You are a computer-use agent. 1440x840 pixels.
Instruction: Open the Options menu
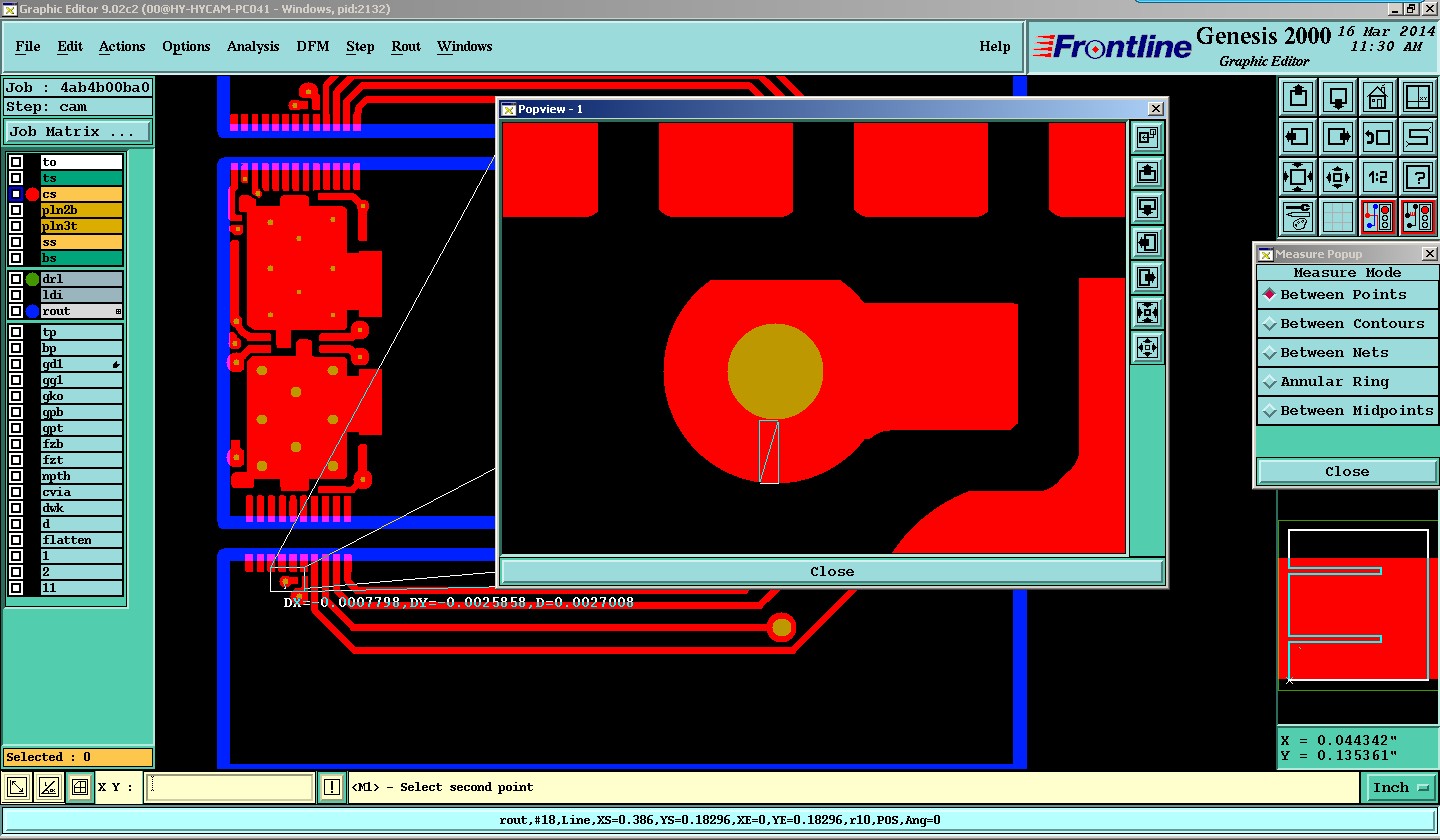(x=186, y=46)
